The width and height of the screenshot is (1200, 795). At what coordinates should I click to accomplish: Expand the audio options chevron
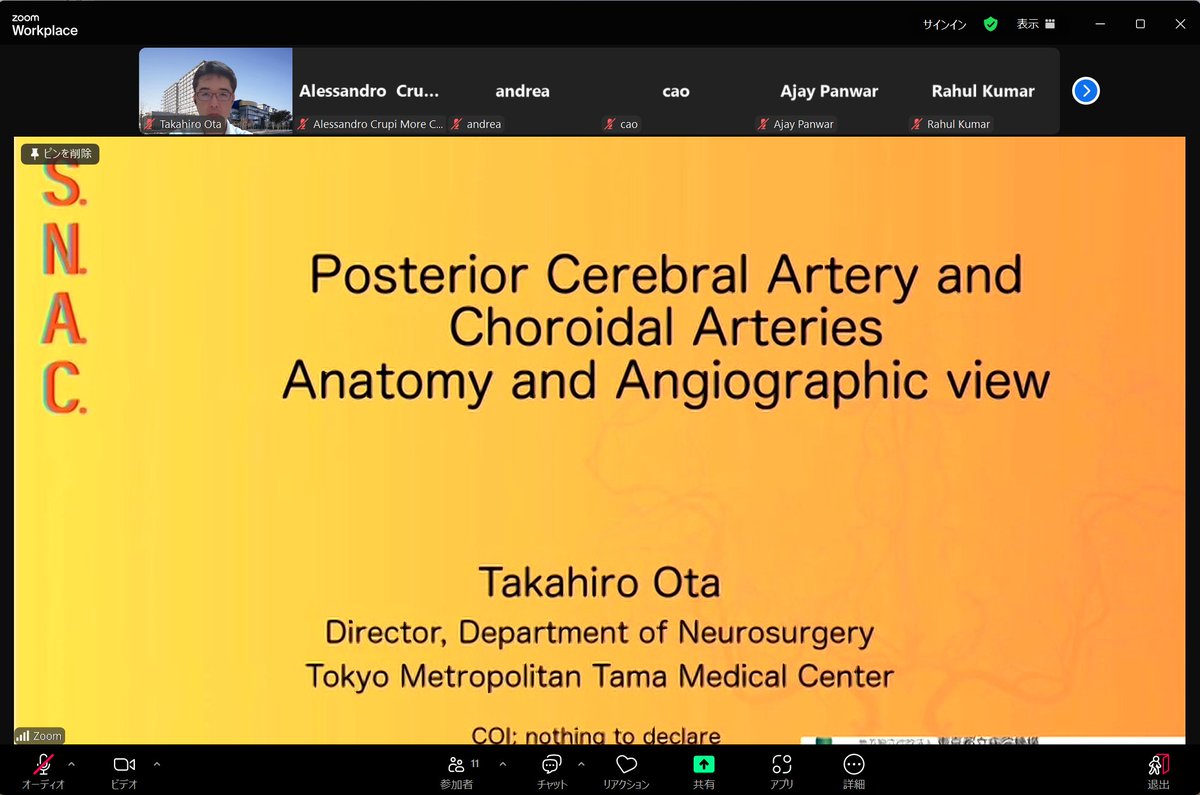(71, 763)
